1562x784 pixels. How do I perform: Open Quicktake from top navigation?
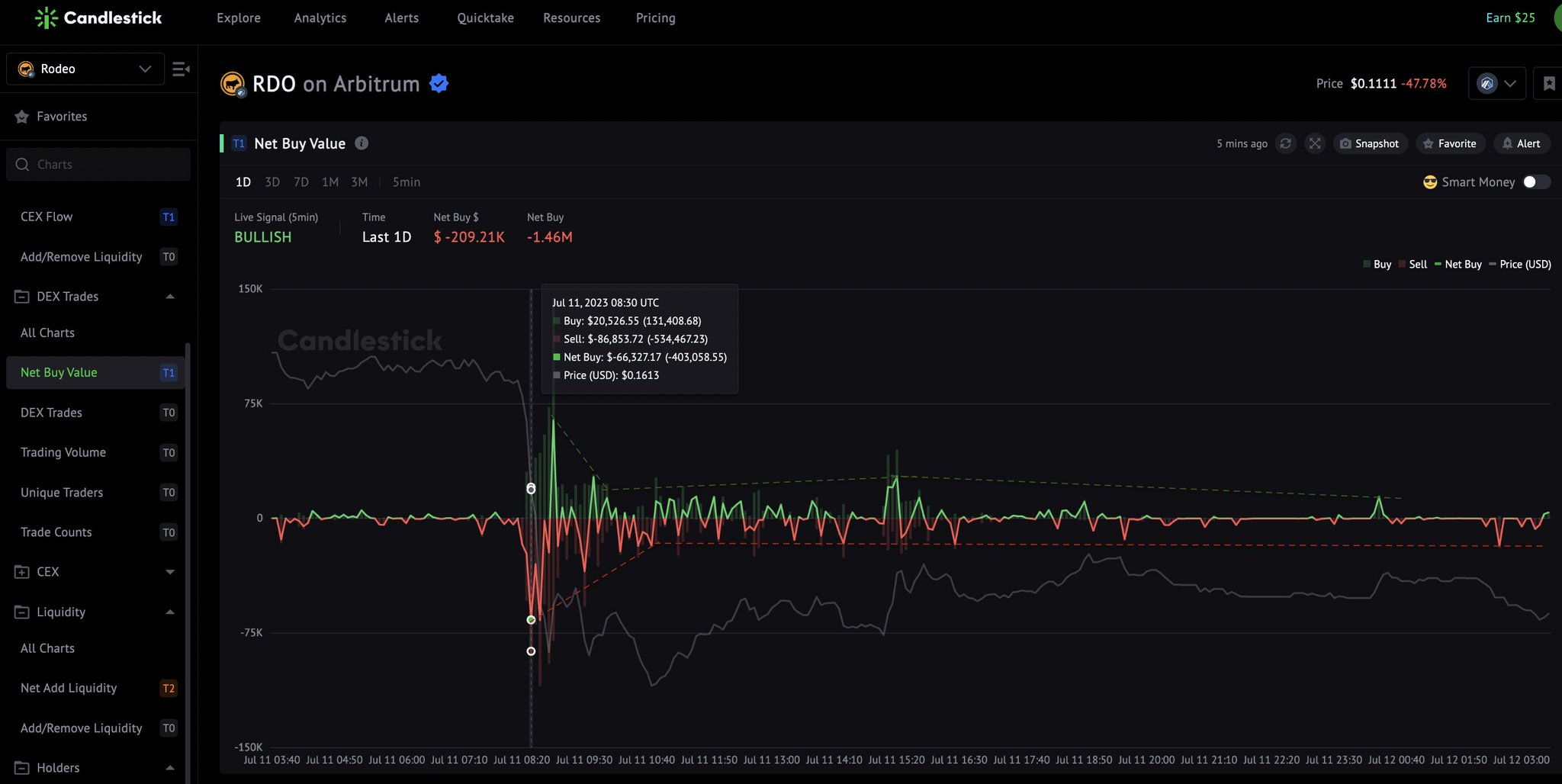[485, 18]
